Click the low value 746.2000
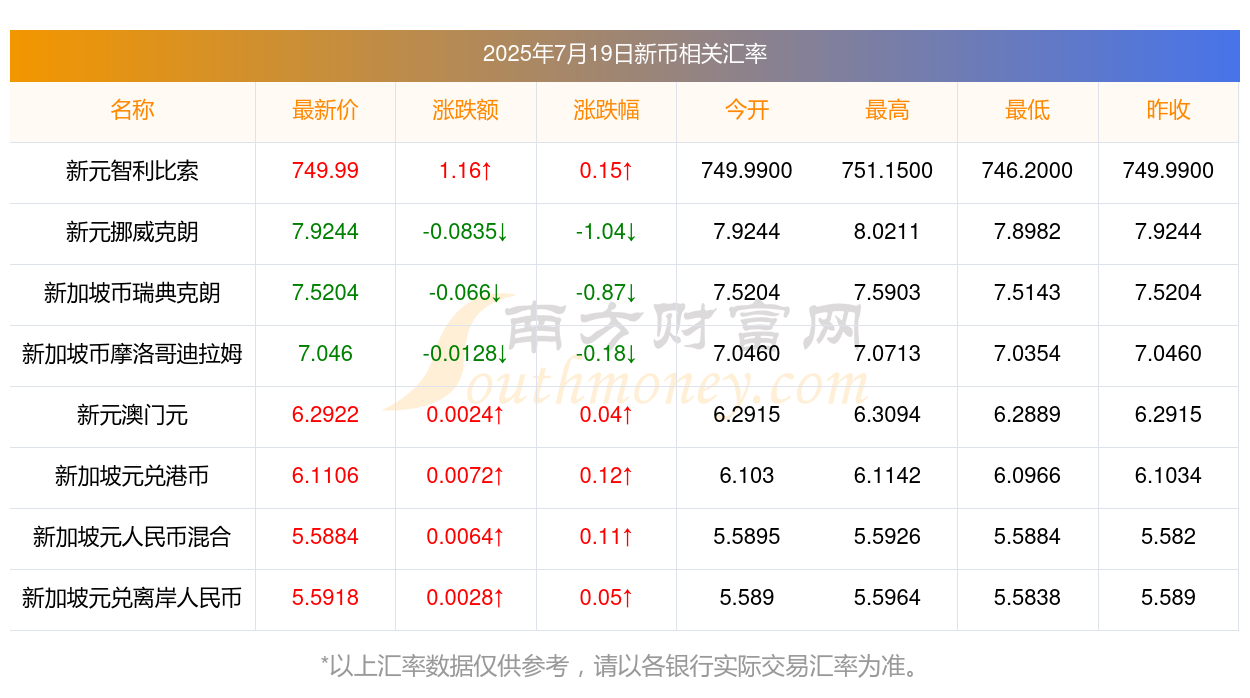1250x698 pixels. [1028, 171]
